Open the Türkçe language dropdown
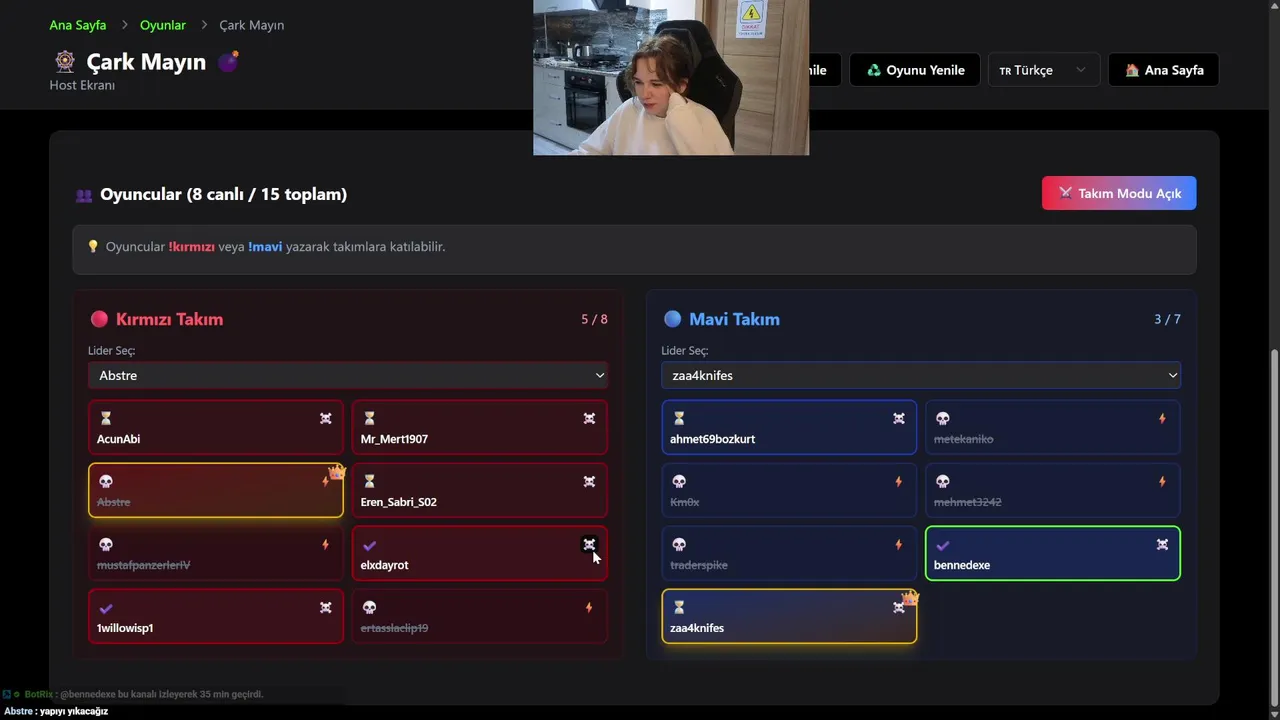This screenshot has width=1280, height=720. pyautogui.click(x=1043, y=70)
